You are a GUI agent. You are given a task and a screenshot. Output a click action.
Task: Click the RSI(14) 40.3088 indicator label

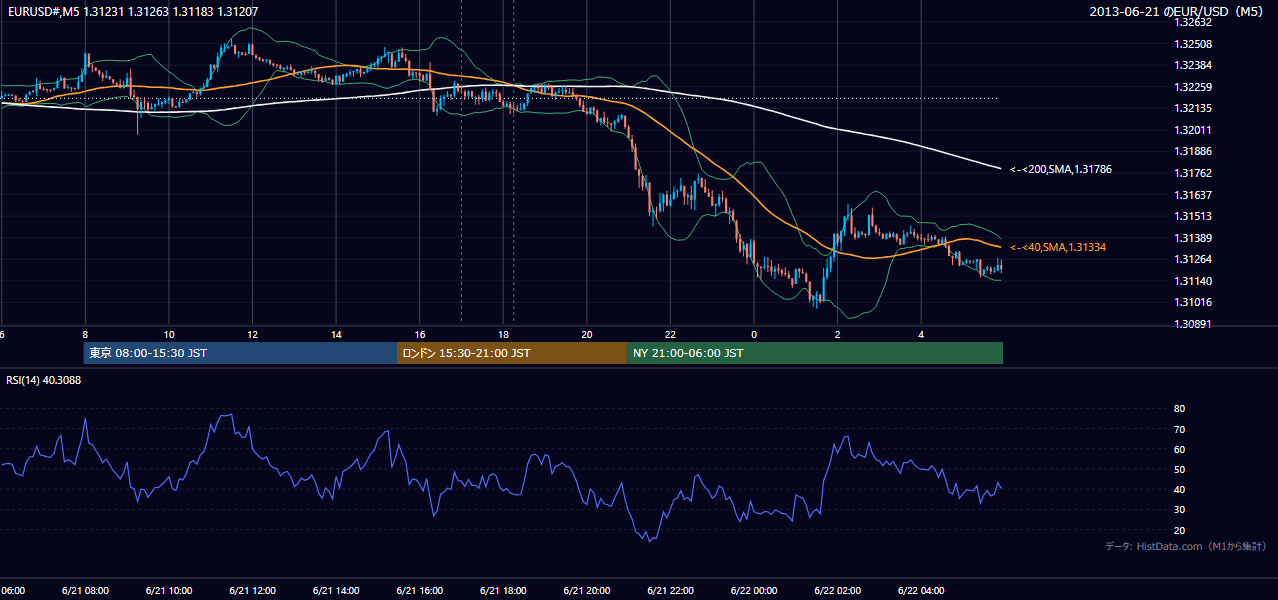44,380
